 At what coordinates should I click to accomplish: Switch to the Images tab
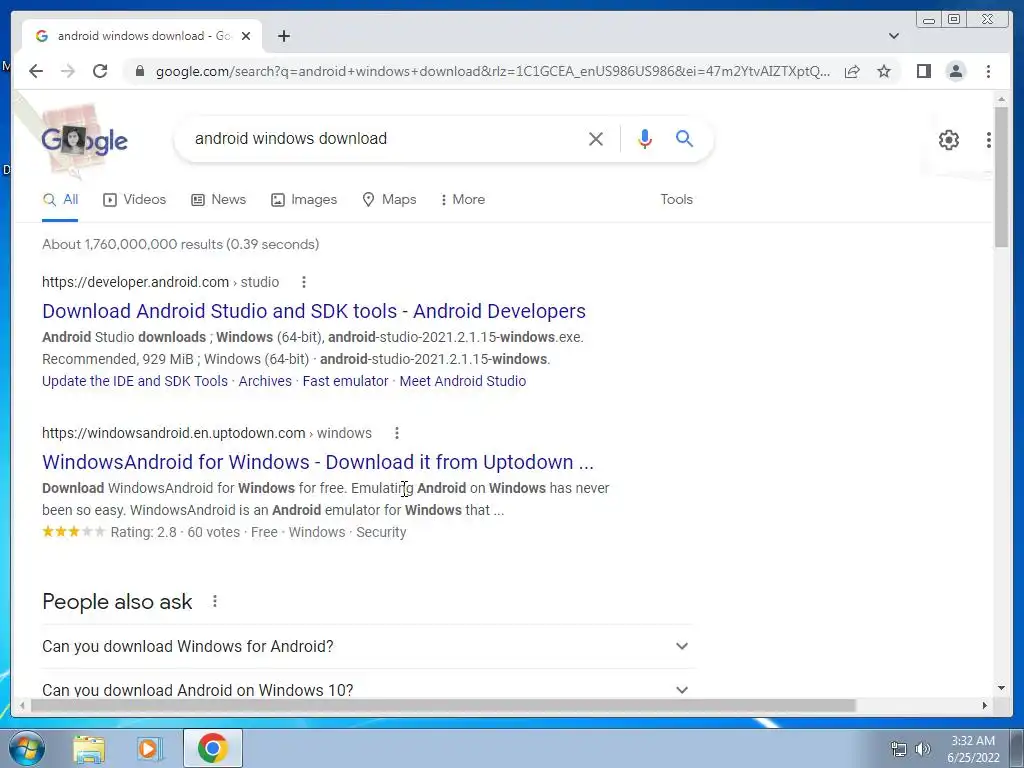pos(304,200)
